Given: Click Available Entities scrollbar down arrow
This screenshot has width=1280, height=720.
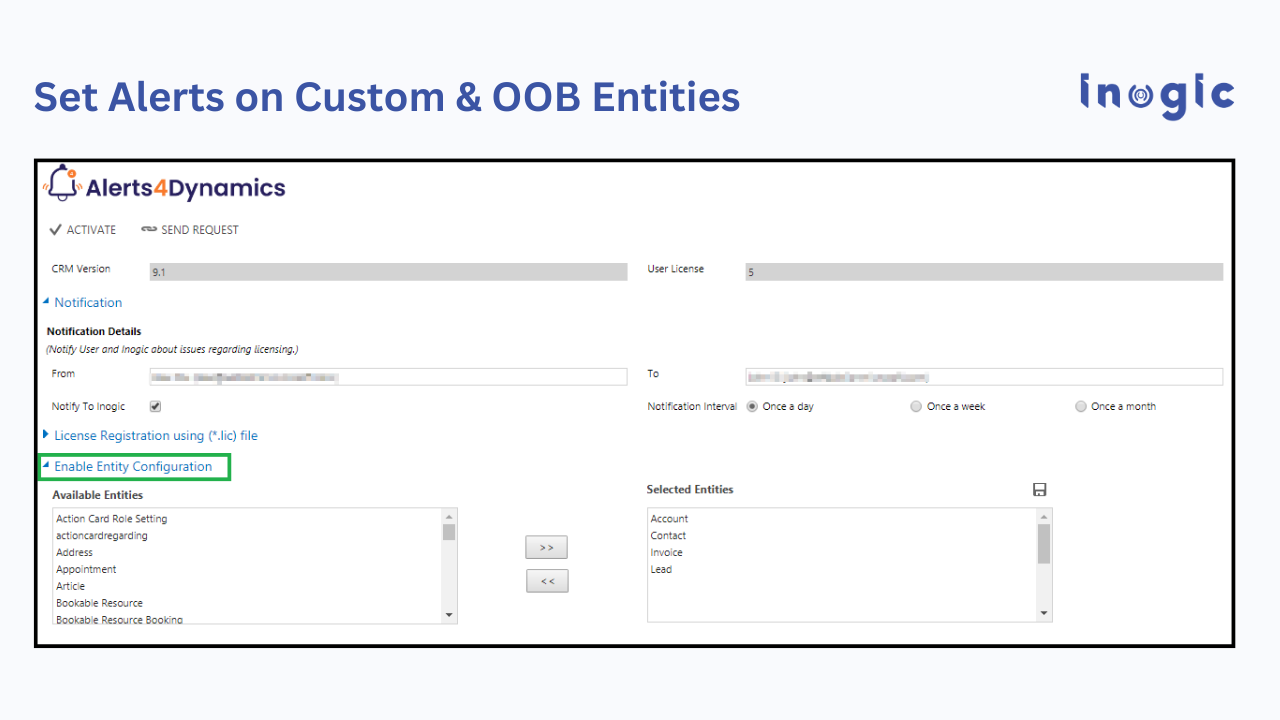Looking at the screenshot, I should click(x=449, y=615).
